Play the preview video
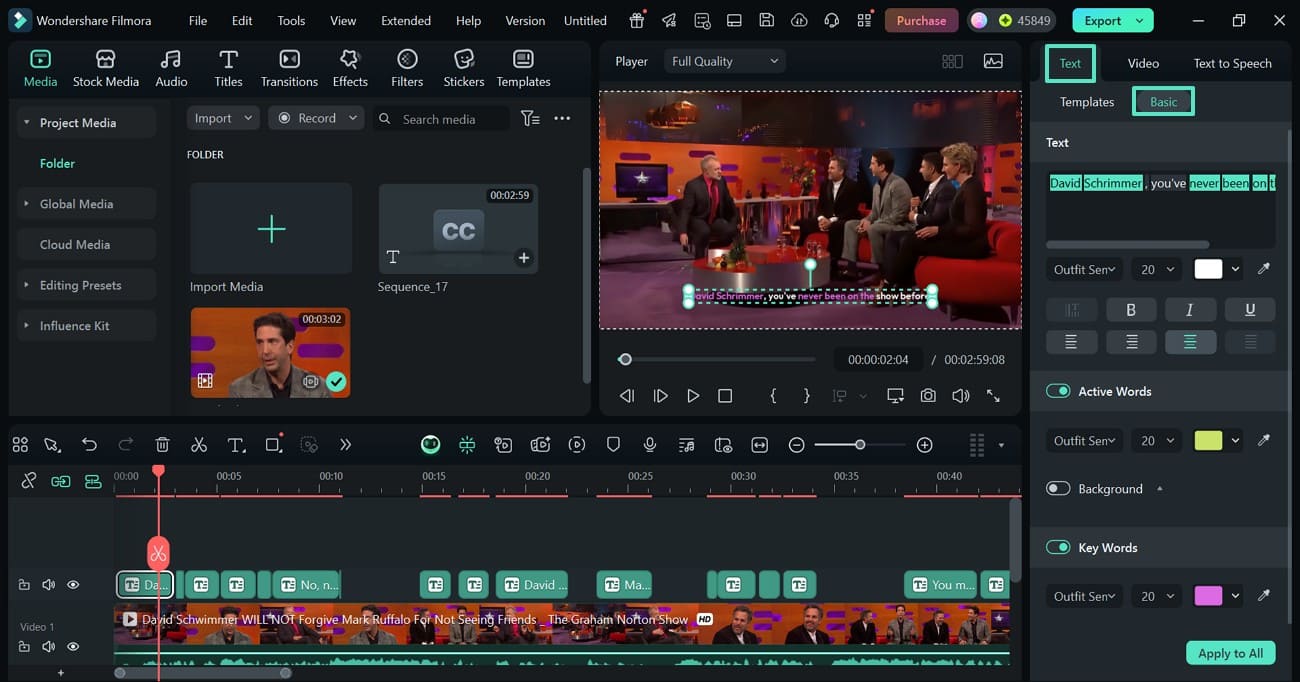The height and width of the screenshot is (682, 1300). pyautogui.click(x=693, y=396)
